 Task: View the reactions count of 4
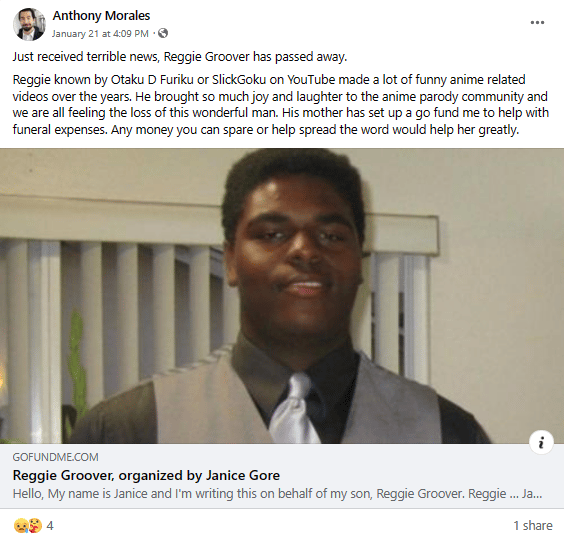[x=50, y=526]
